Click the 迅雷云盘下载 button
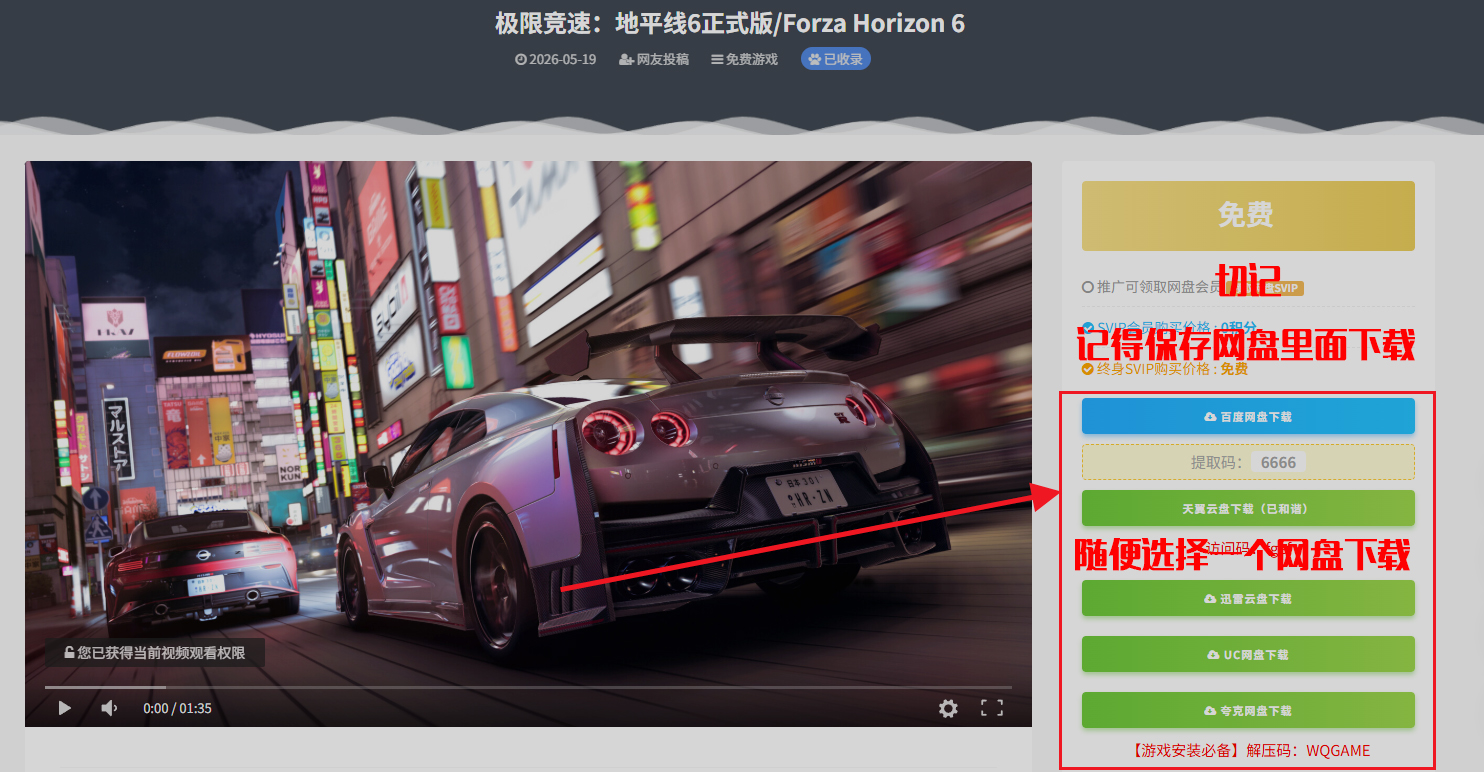The height and width of the screenshot is (772, 1484). [1248, 598]
